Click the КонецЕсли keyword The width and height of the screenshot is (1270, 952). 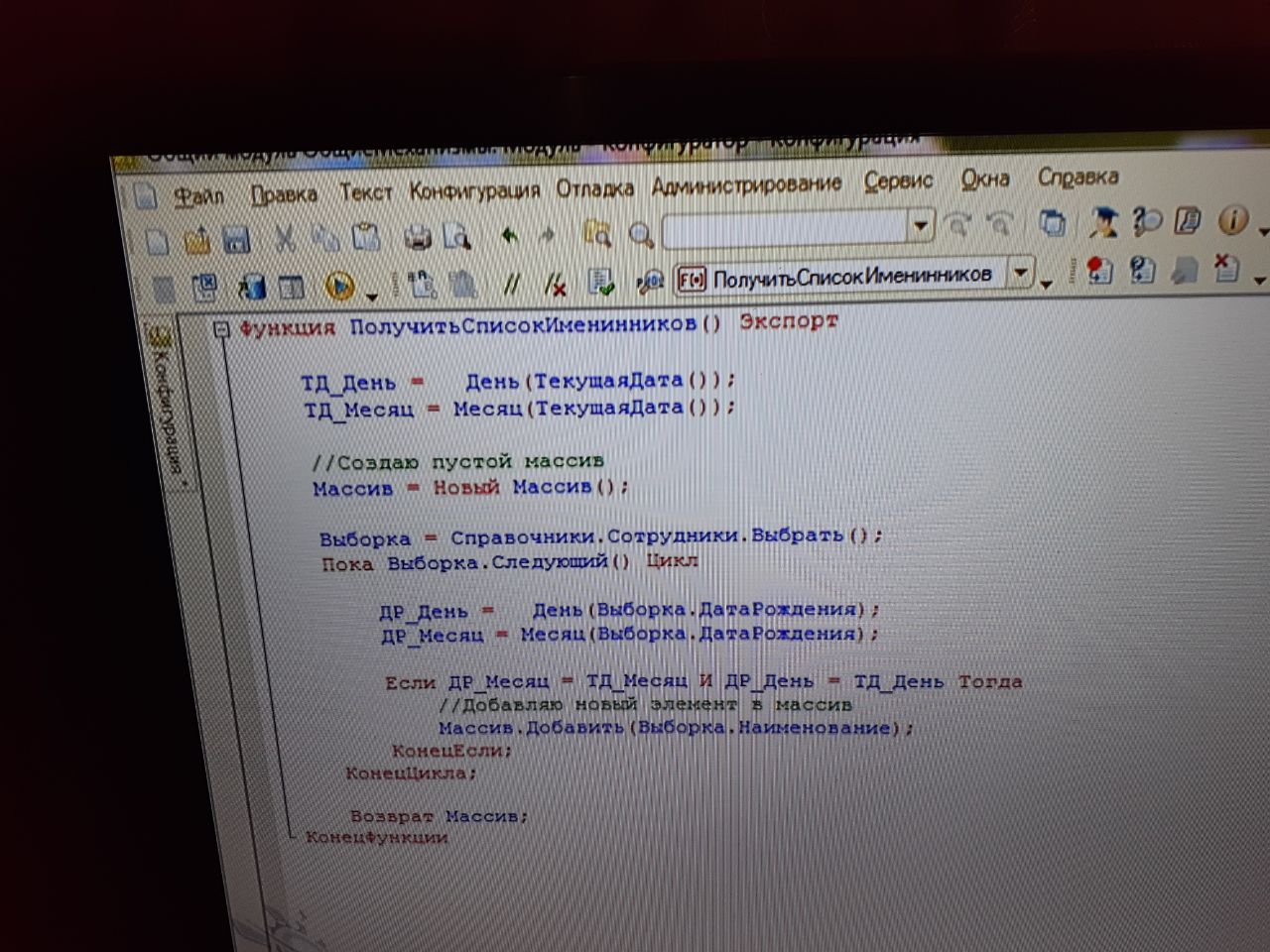[x=451, y=751]
